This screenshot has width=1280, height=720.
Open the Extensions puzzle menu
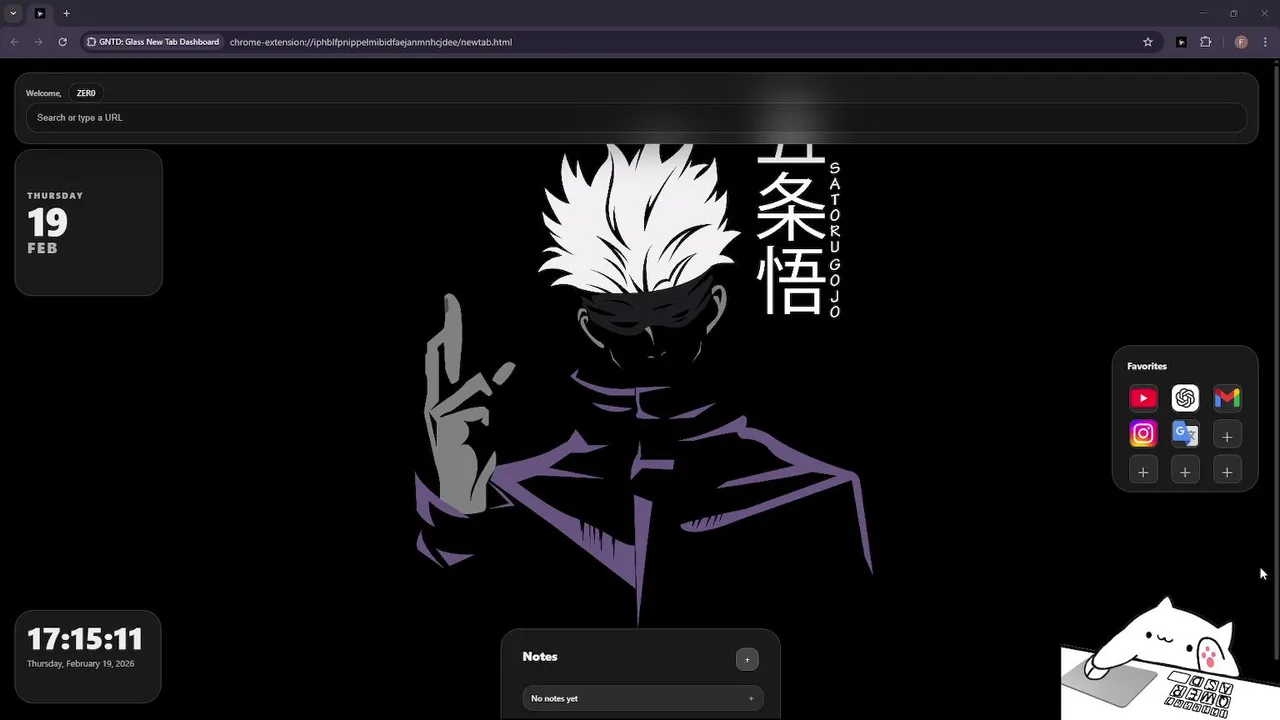tap(1205, 42)
